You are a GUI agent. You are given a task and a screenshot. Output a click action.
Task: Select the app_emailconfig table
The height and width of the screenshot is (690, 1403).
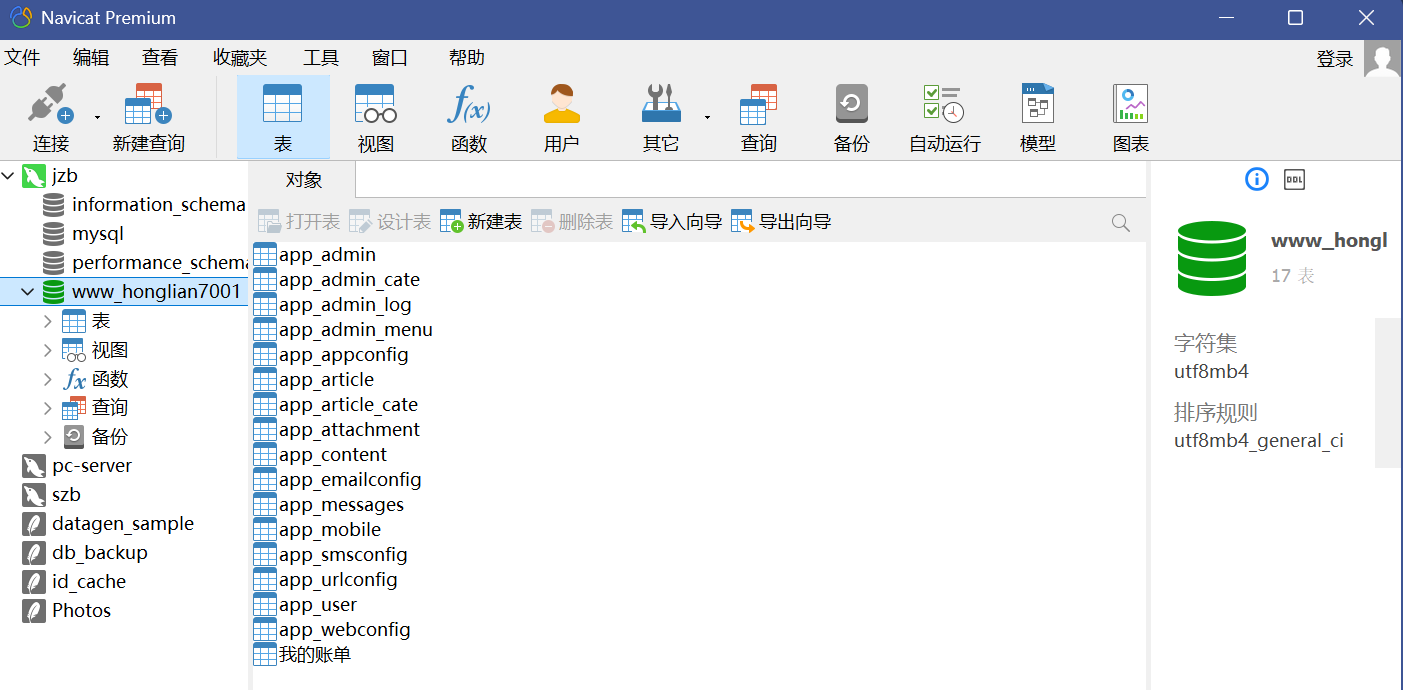click(350, 480)
